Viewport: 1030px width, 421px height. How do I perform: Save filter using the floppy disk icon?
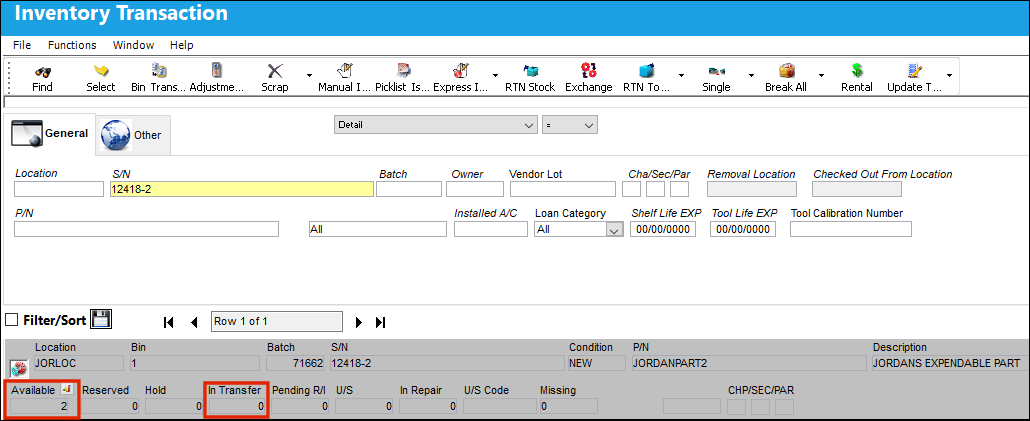point(101,320)
